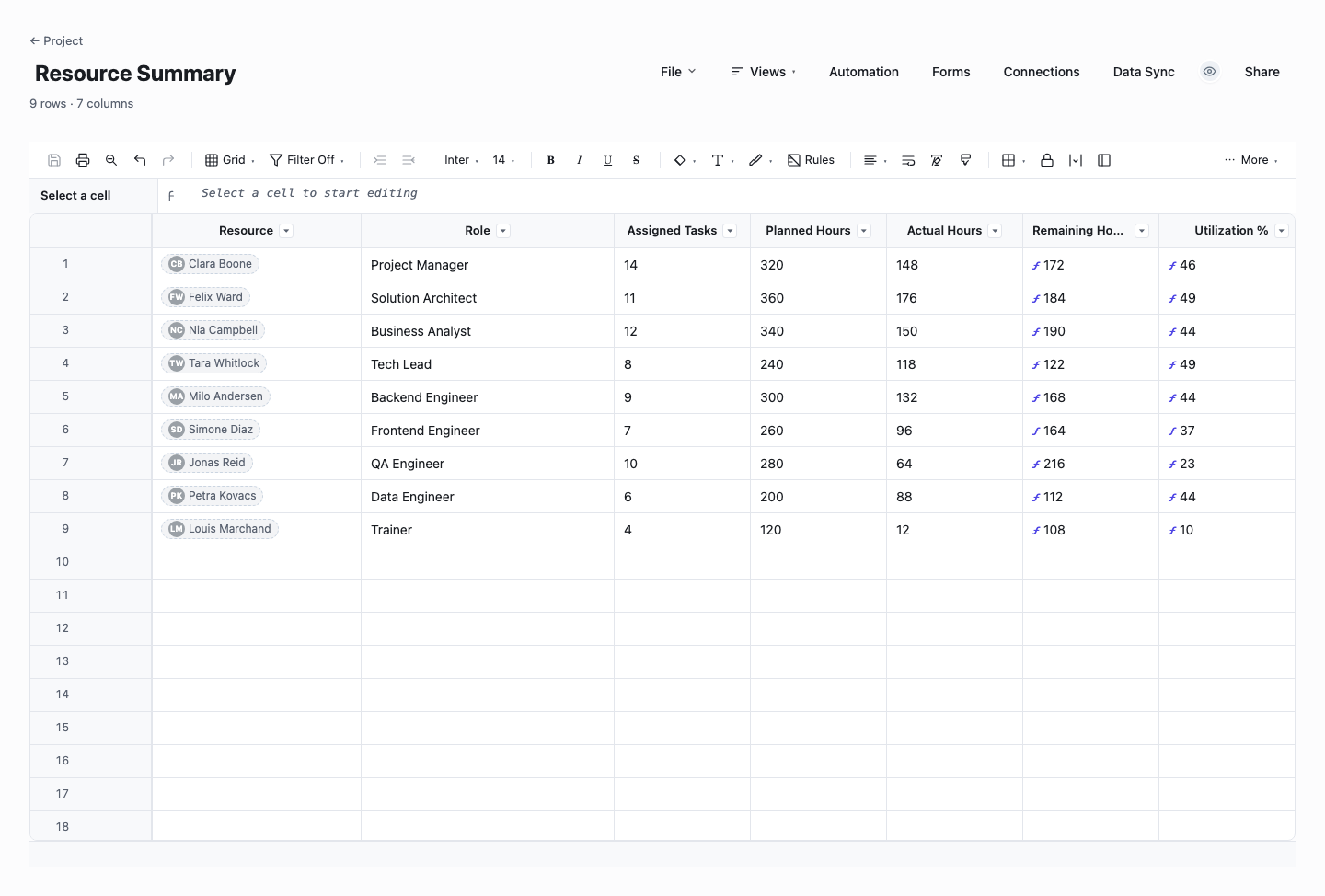Viewport: 1325px width, 896px height.
Task: Toggle text wrap icon
Action: click(908, 160)
